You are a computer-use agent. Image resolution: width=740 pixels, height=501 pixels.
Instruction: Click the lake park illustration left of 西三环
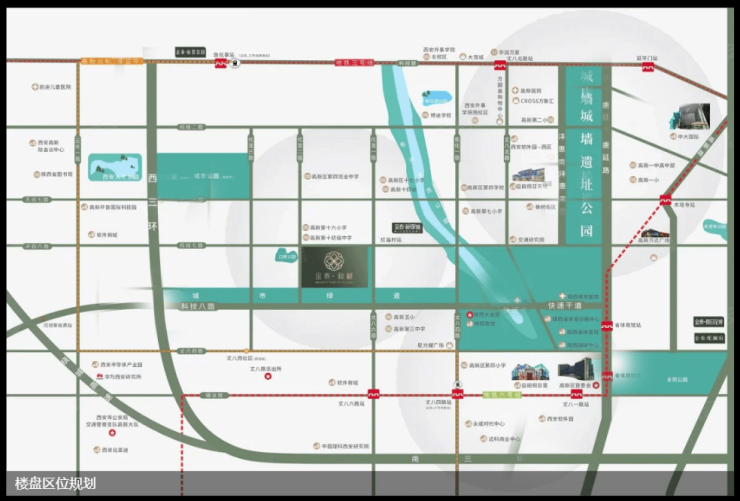(115, 167)
